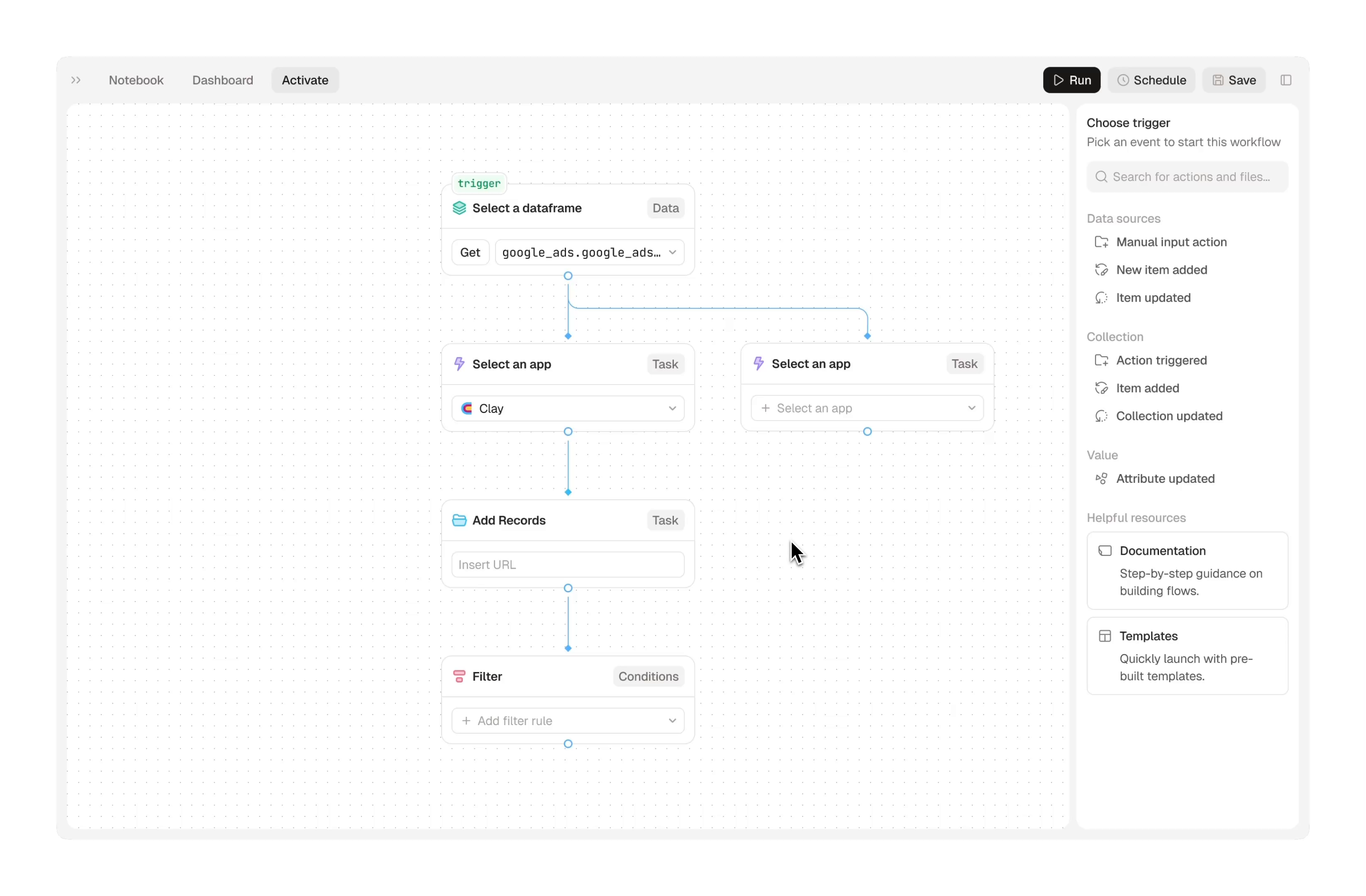The image size is (1366, 896).
Task: Click the Activate button
Action: pos(305,80)
